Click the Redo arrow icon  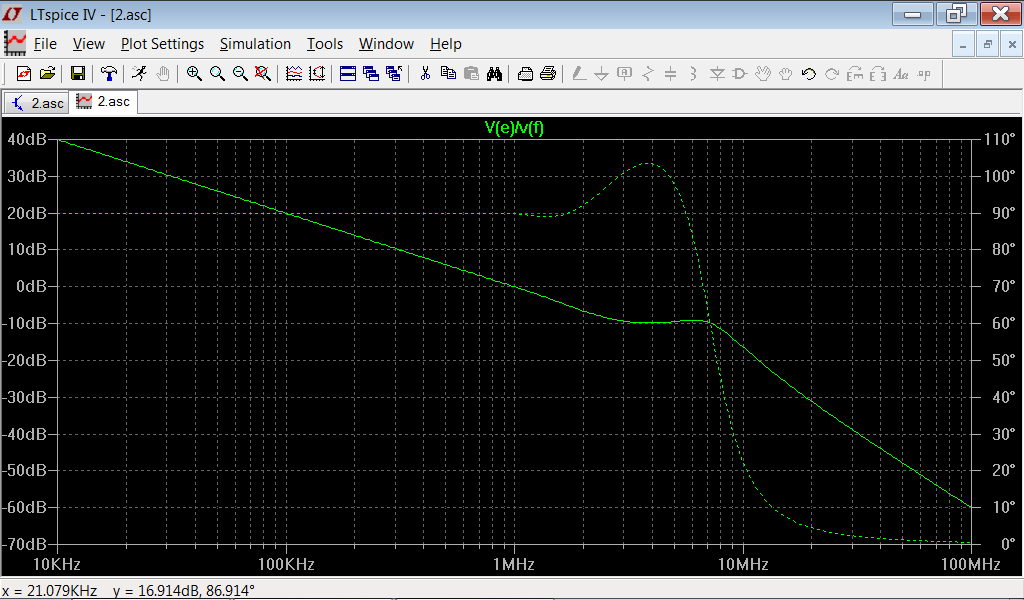(831, 74)
